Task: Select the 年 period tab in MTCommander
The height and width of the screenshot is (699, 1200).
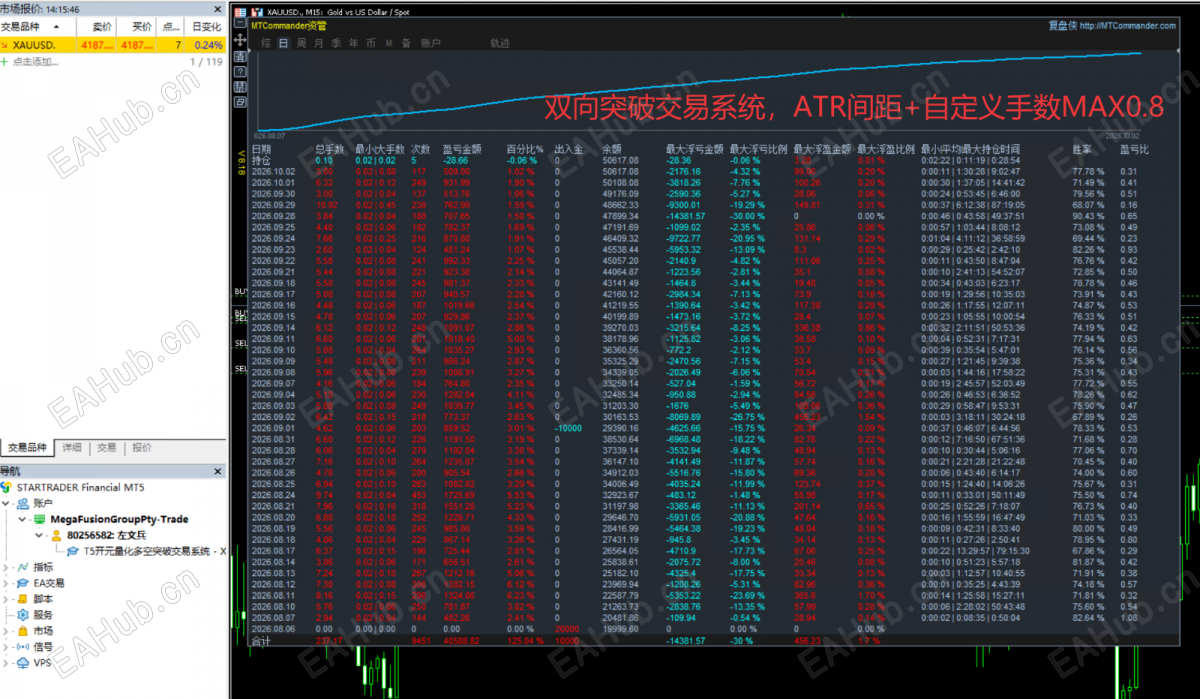Action: point(354,43)
